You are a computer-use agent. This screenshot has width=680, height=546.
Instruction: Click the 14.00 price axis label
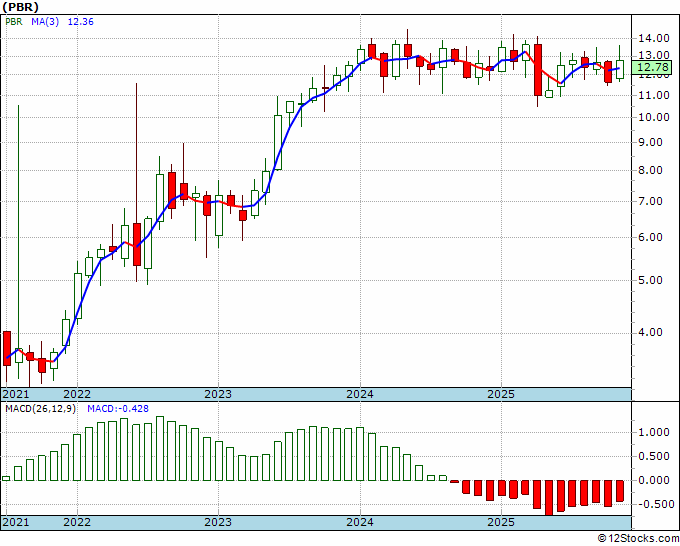[x=654, y=38]
